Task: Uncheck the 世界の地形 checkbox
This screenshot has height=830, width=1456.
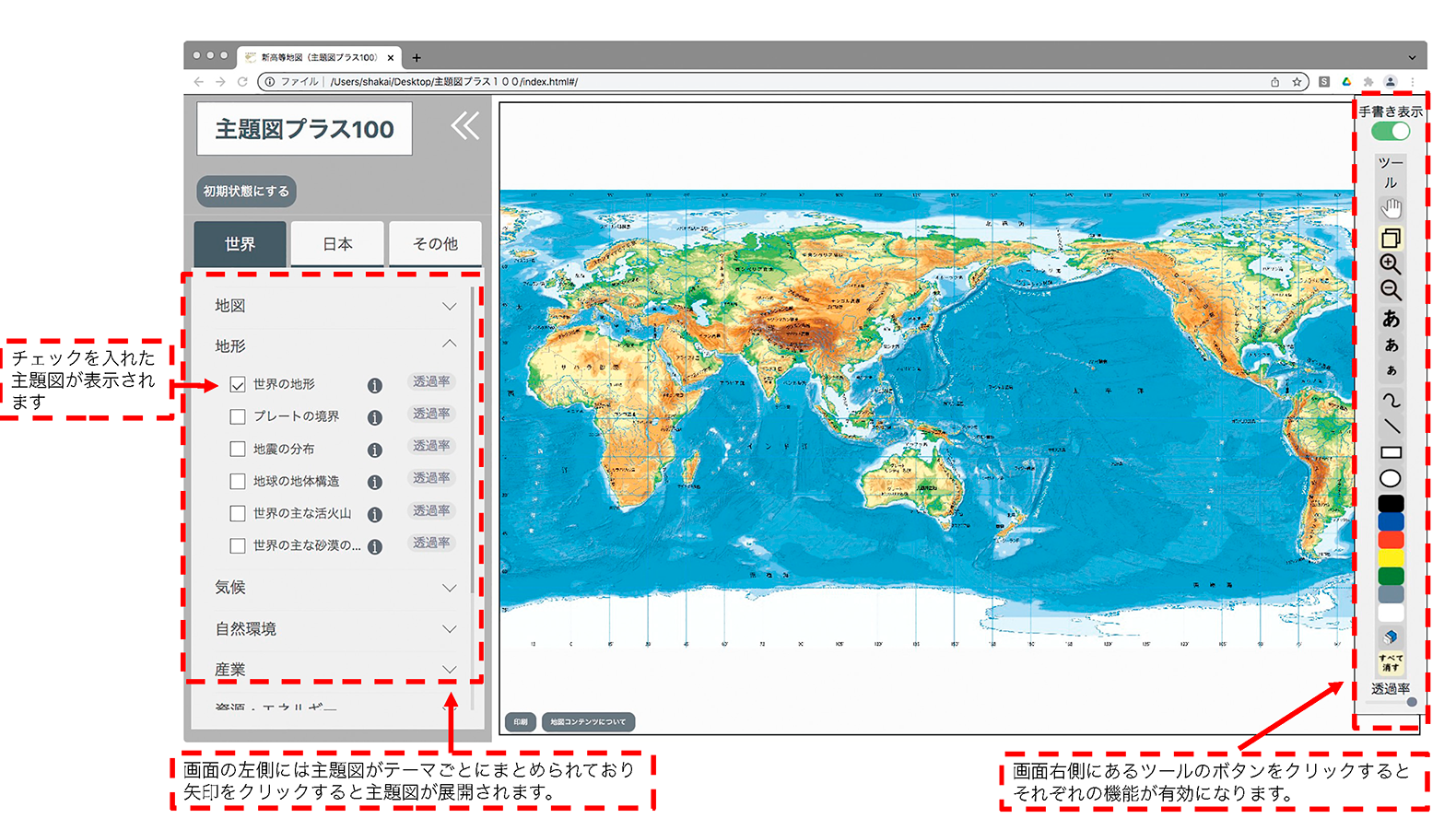Action: point(238,385)
